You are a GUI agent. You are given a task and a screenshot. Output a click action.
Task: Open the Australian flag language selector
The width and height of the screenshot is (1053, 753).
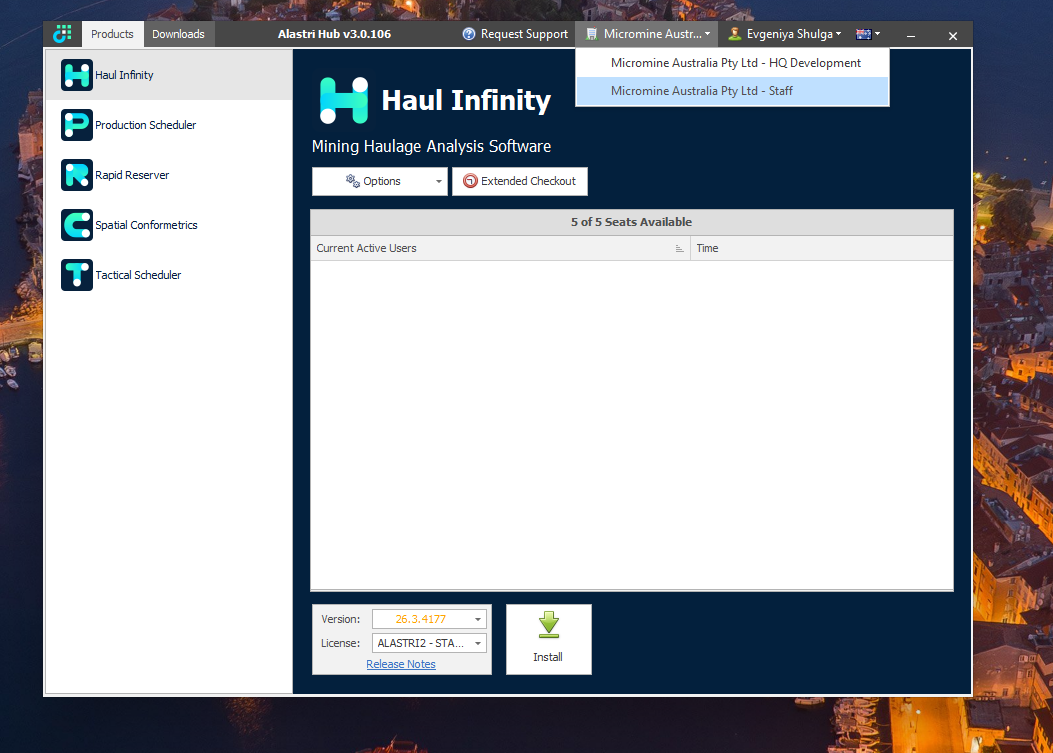(x=868, y=34)
